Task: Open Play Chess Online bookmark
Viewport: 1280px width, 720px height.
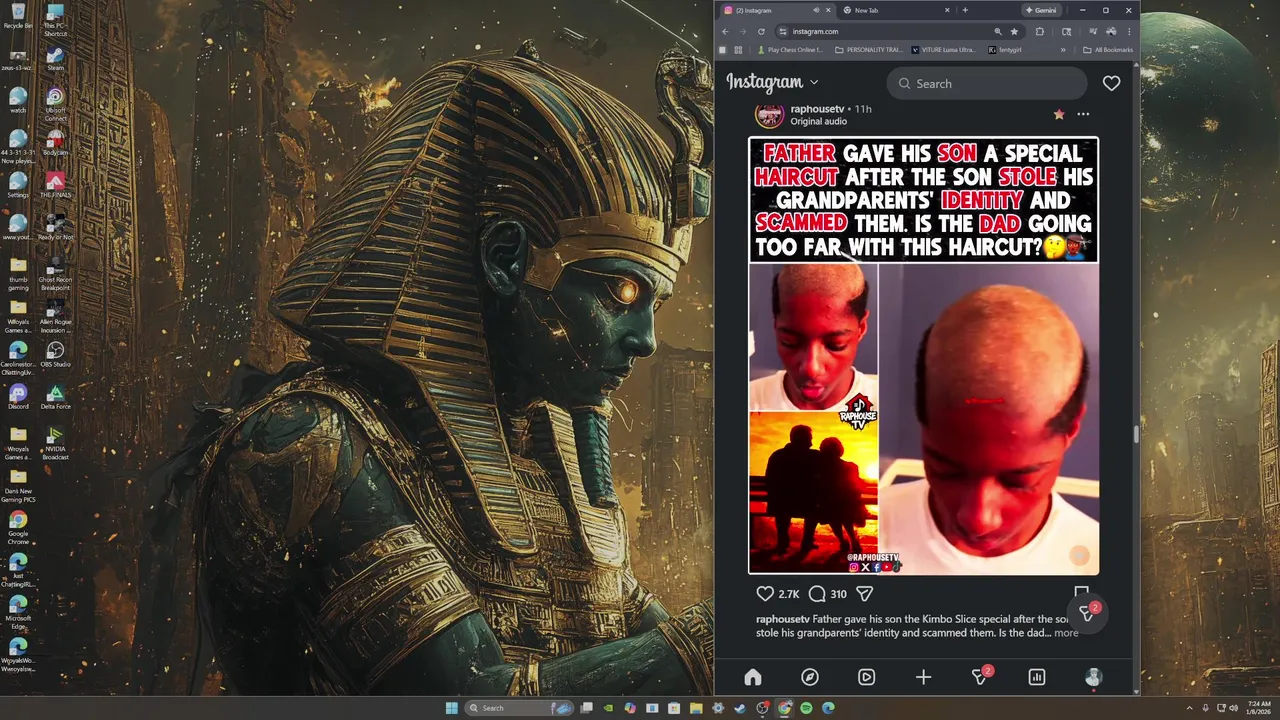Action: [x=790, y=50]
